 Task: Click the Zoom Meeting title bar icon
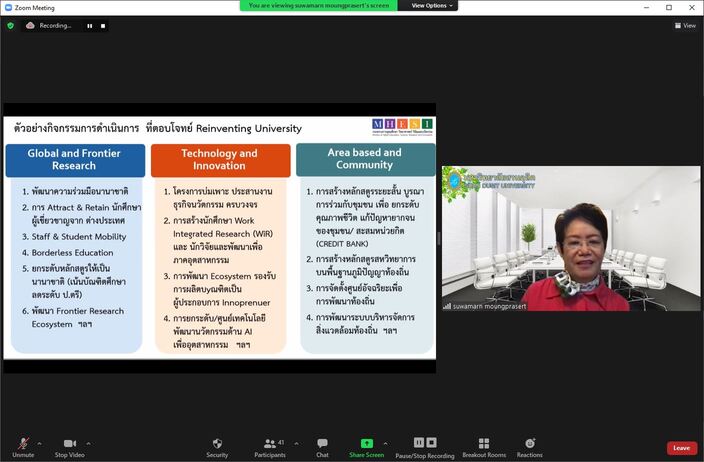tap(8, 8)
